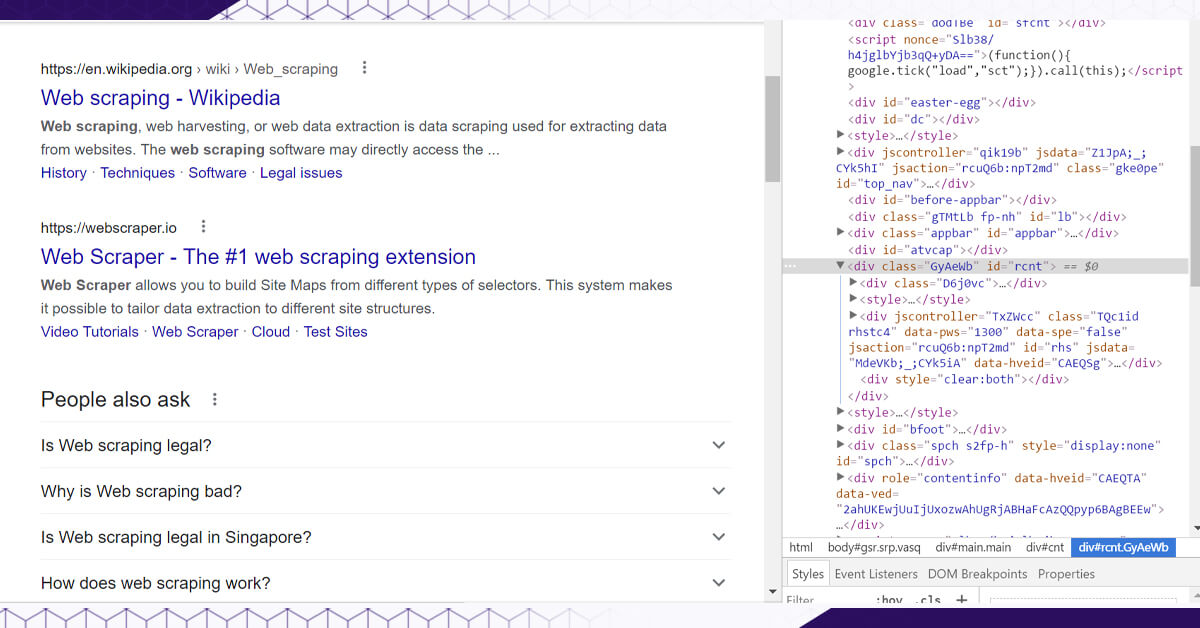Image resolution: width=1200 pixels, height=628 pixels.
Task: Open the Techniques sitelink
Action: click(138, 173)
